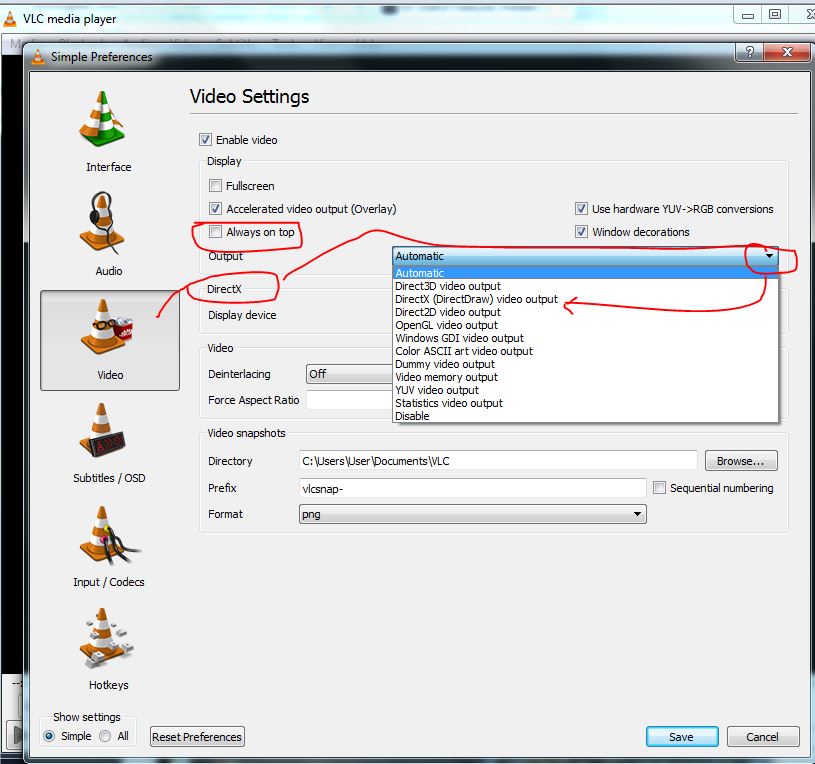Click the Force Aspect Ratio input field

pos(349,400)
